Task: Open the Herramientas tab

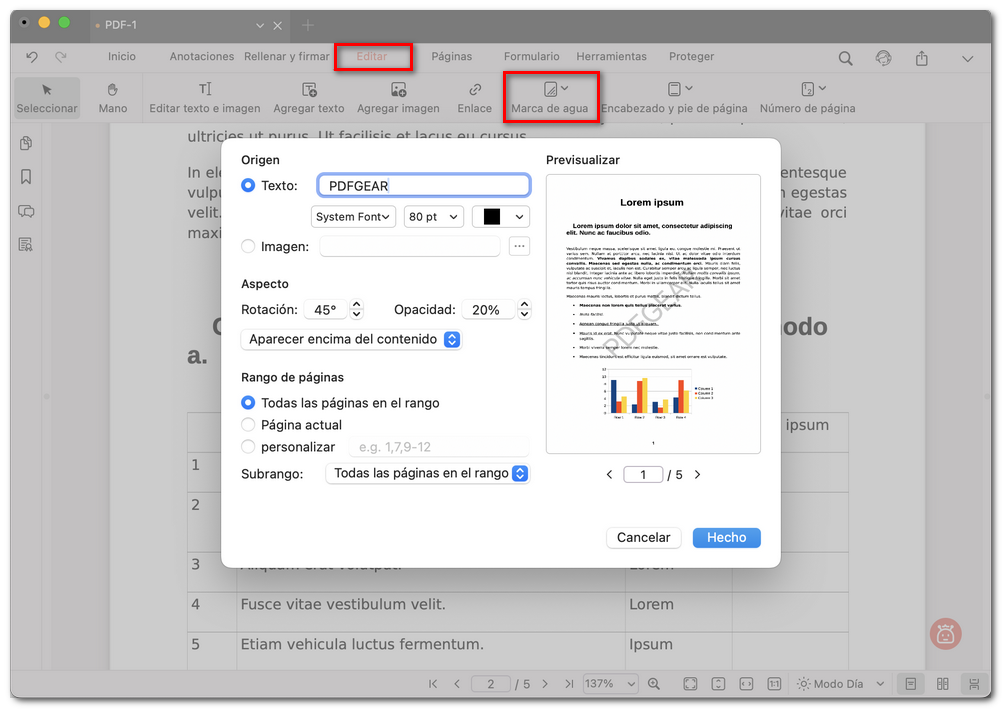Action: [611, 56]
